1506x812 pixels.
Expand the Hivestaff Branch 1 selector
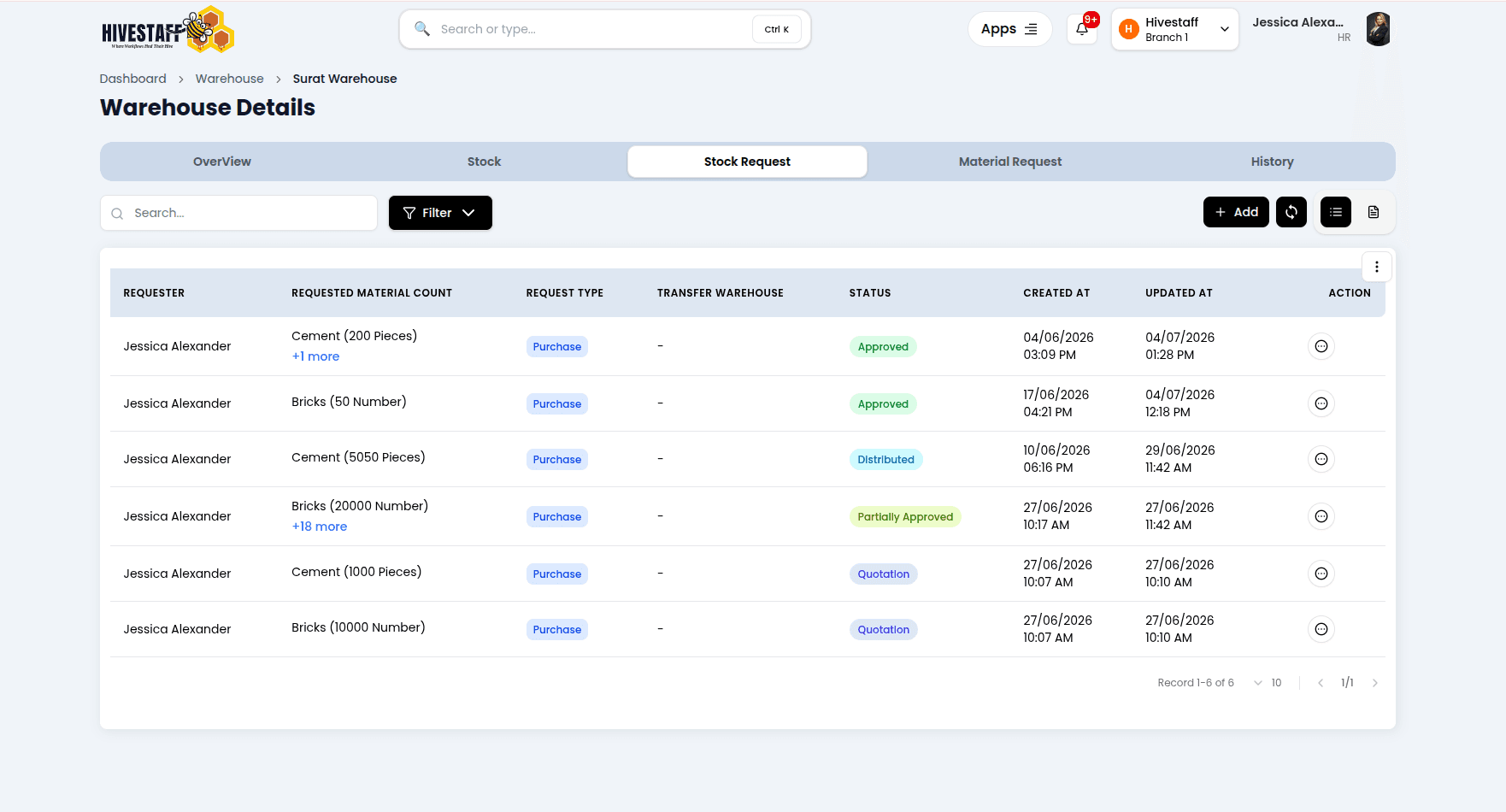(1174, 29)
